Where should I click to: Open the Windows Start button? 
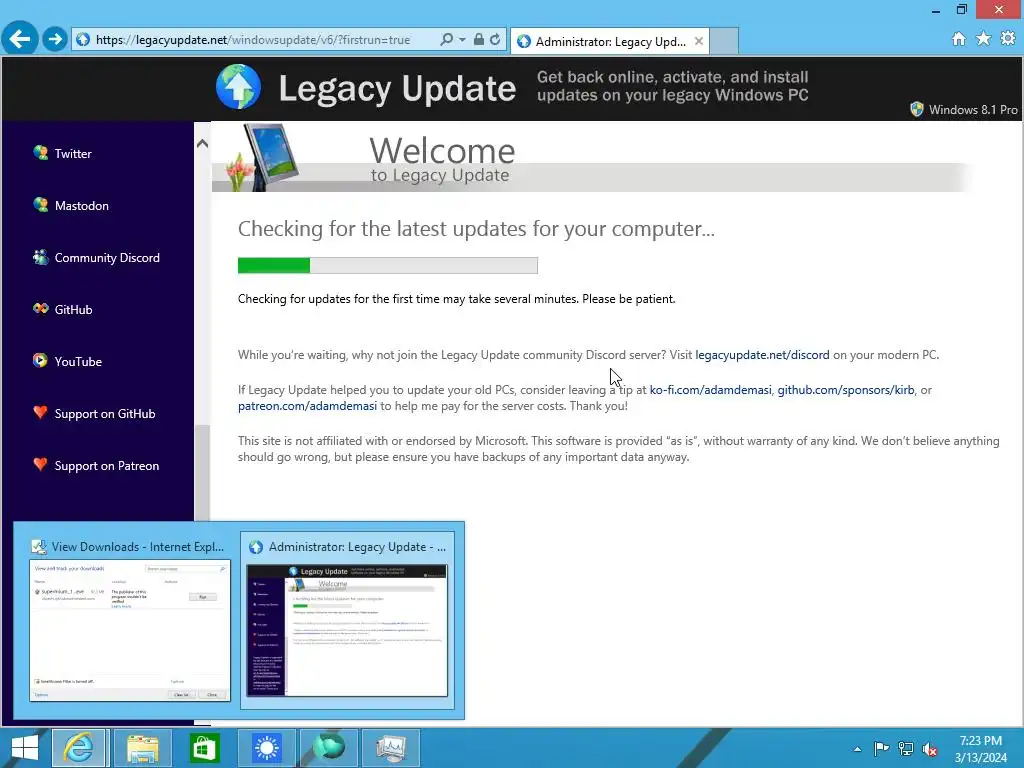click(x=24, y=748)
